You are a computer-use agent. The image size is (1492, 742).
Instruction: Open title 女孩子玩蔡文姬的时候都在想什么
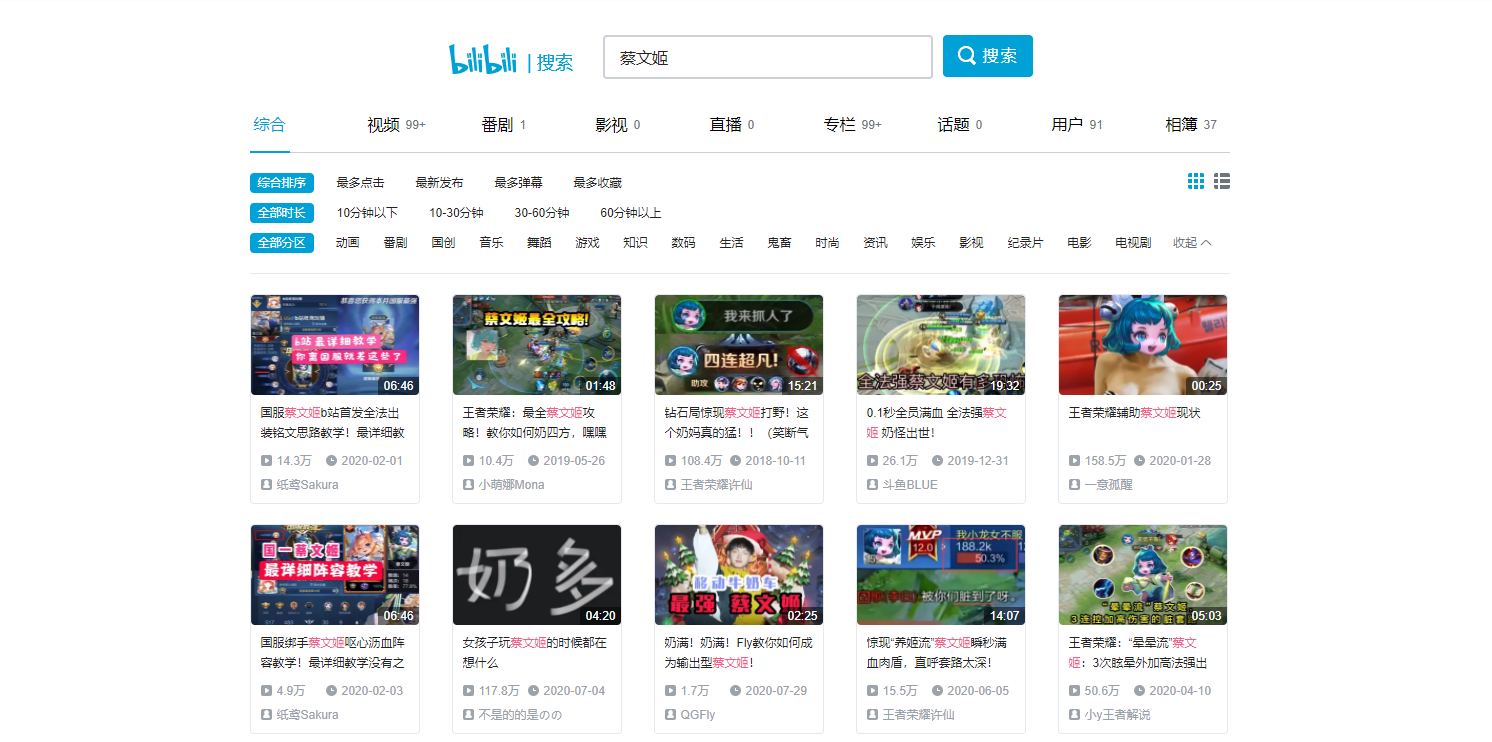coord(536,652)
